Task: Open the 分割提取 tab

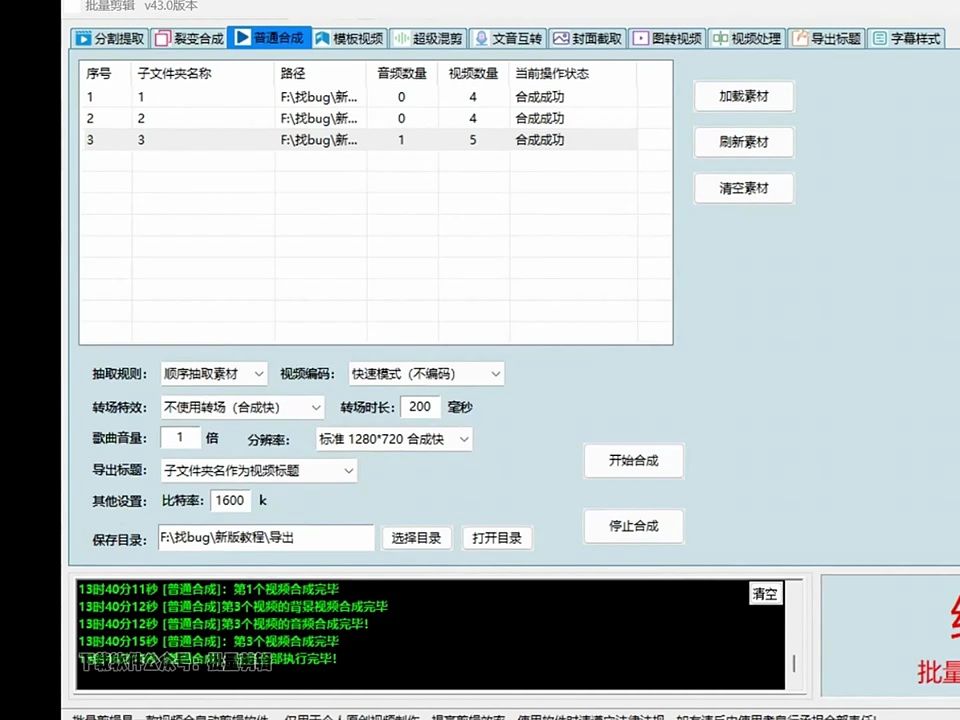Action: pyautogui.click(x=110, y=39)
